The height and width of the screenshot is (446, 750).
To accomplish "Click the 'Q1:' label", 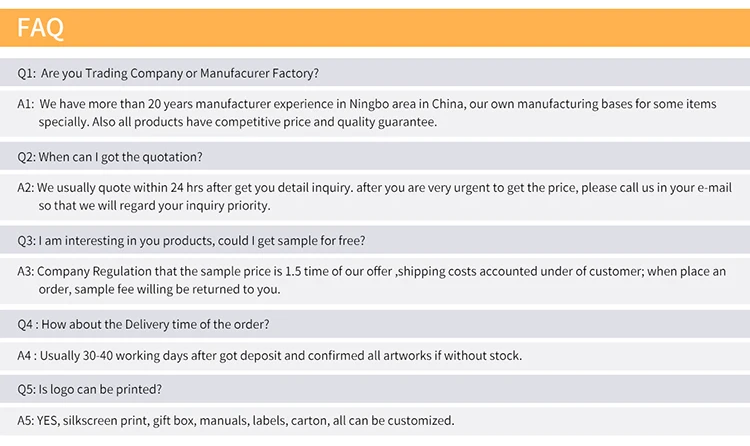I will pos(27,73).
